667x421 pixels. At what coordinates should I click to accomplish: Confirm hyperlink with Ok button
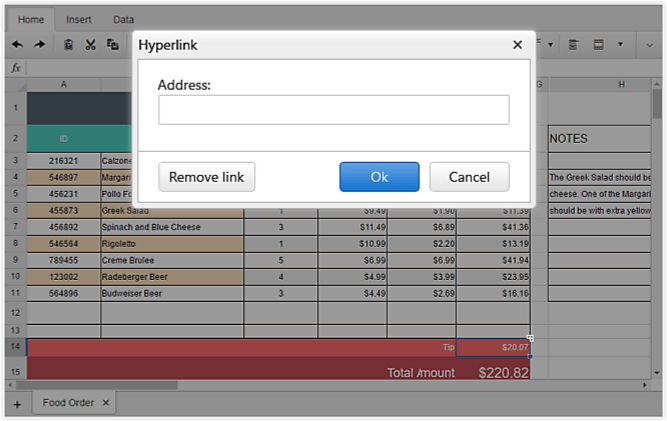[379, 177]
